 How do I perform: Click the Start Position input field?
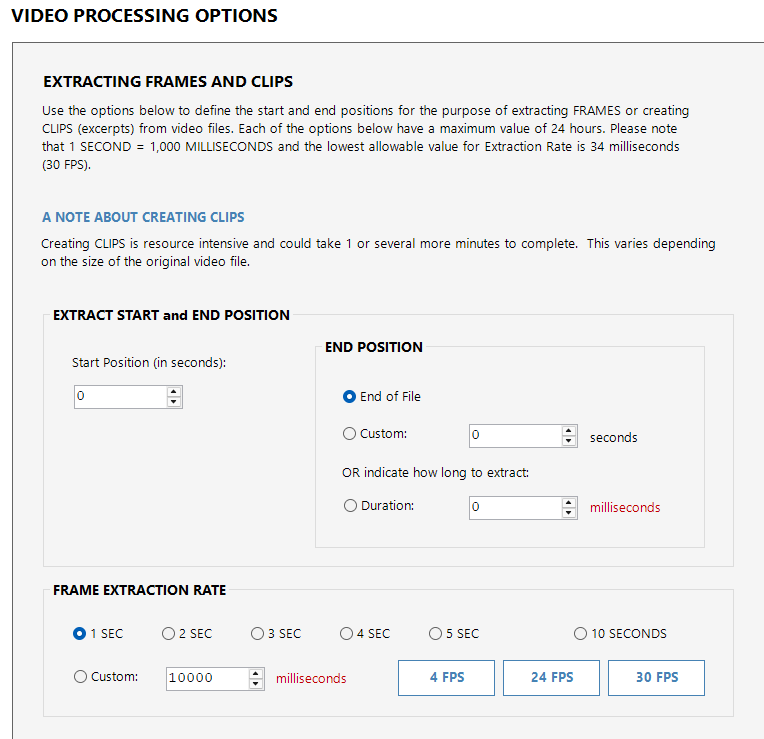(120, 396)
